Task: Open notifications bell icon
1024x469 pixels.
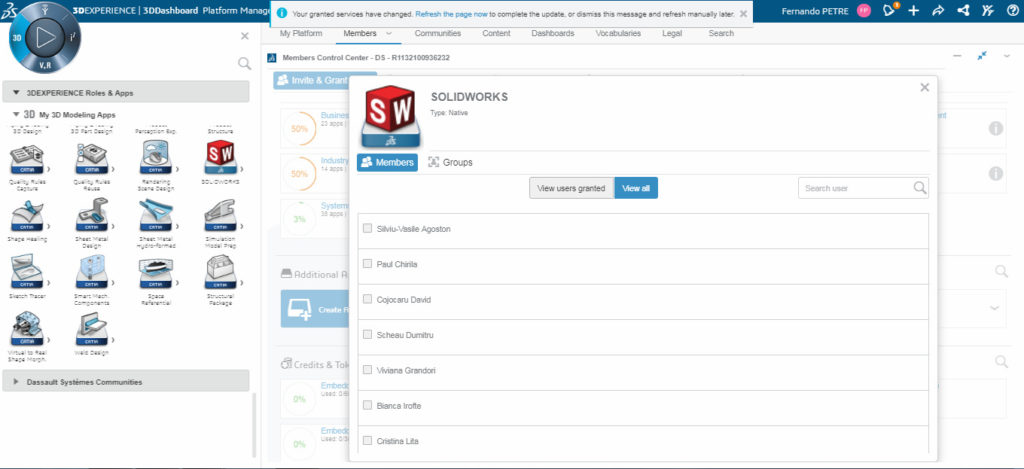Action: 888,10
